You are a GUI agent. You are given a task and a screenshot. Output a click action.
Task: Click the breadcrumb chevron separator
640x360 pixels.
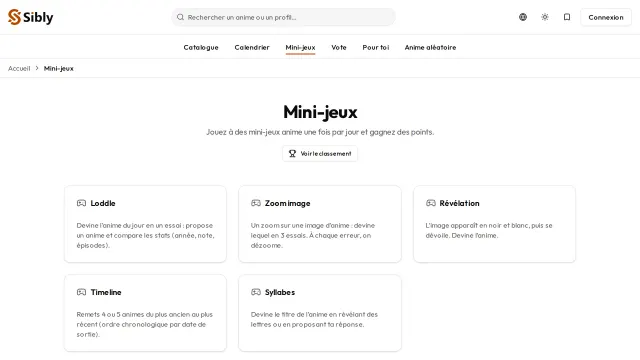(37, 68)
